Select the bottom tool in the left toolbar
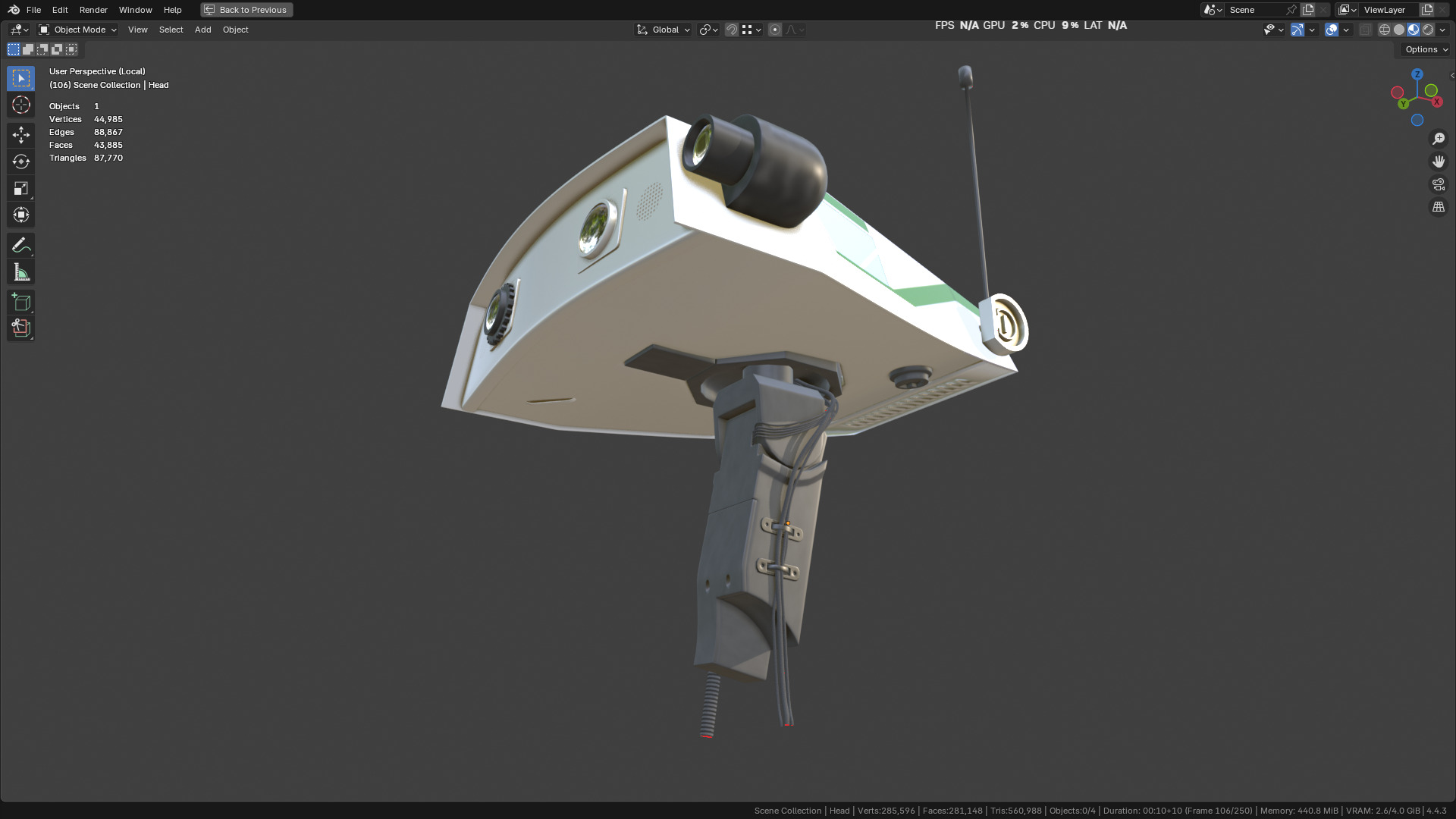The width and height of the screenshot is (1456, 819). tap(20, 328)
